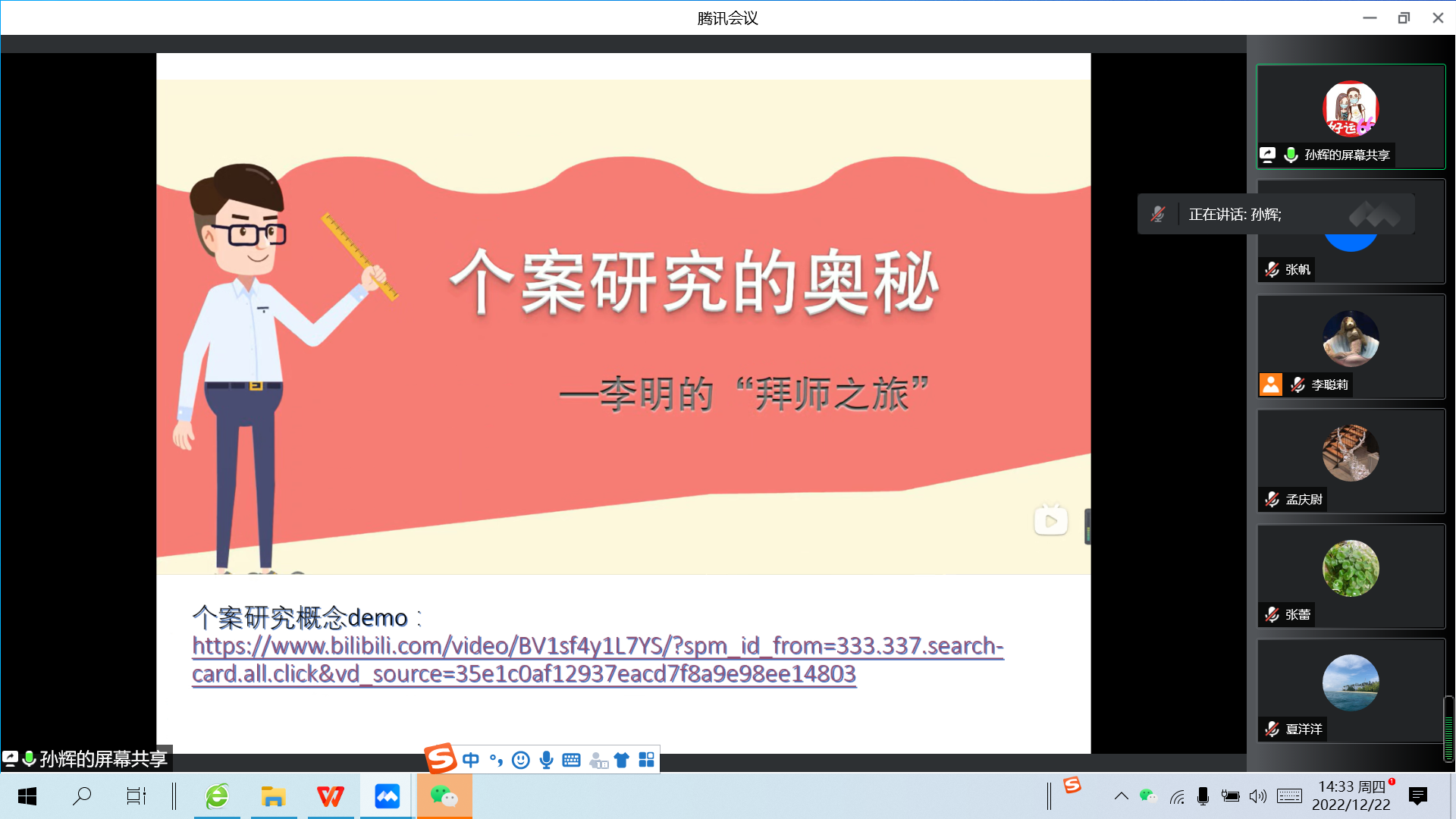Open Tencent Meeting from the taskbar
Image resolution: width=1456 pixels, height=819 pixels.
click(x=387, y=796)
